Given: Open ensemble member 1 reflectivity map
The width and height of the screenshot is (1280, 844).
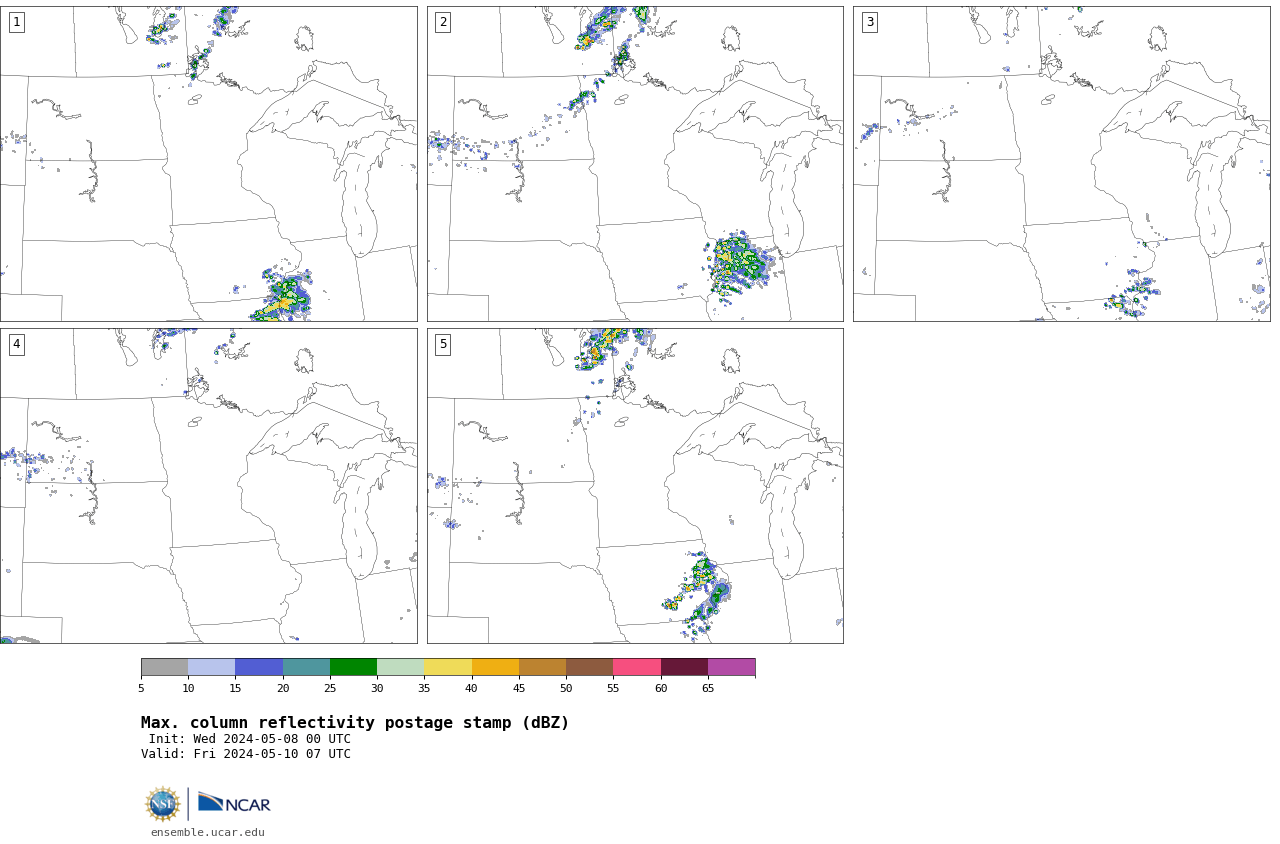Looking at the screenshot, I should coord(208,164).
